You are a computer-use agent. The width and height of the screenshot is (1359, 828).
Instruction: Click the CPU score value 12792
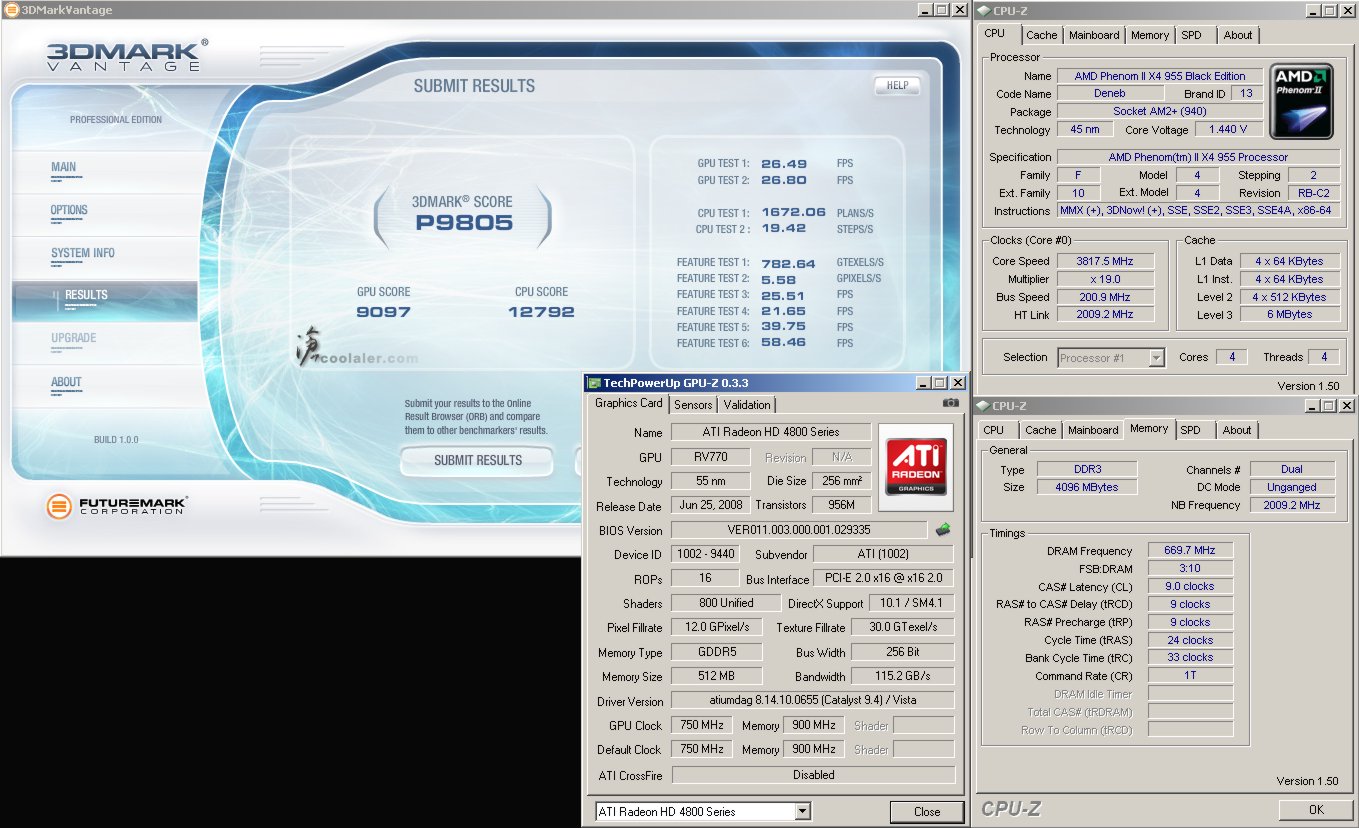(x=541, y=312)
